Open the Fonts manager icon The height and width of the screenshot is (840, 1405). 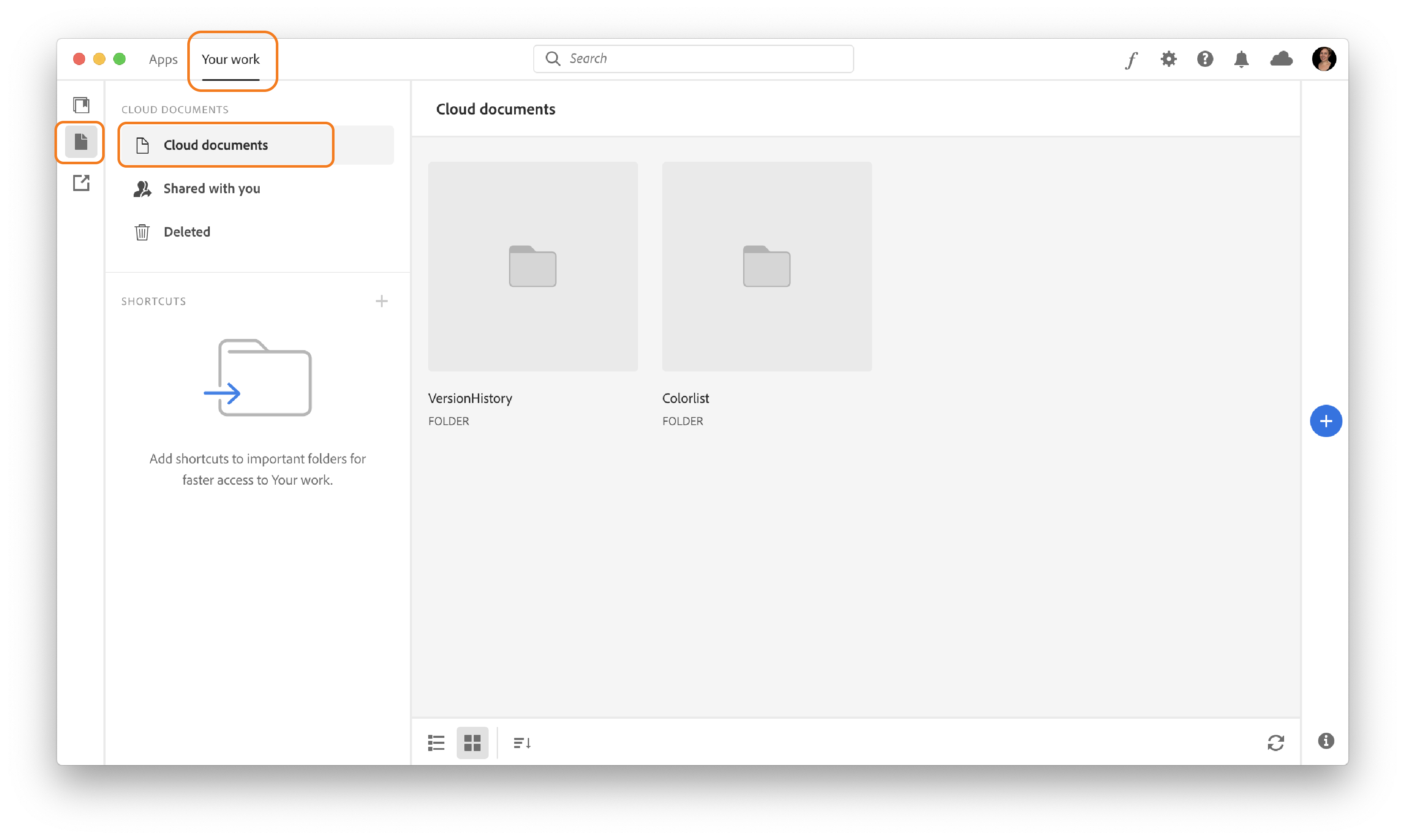(1131, 60)
